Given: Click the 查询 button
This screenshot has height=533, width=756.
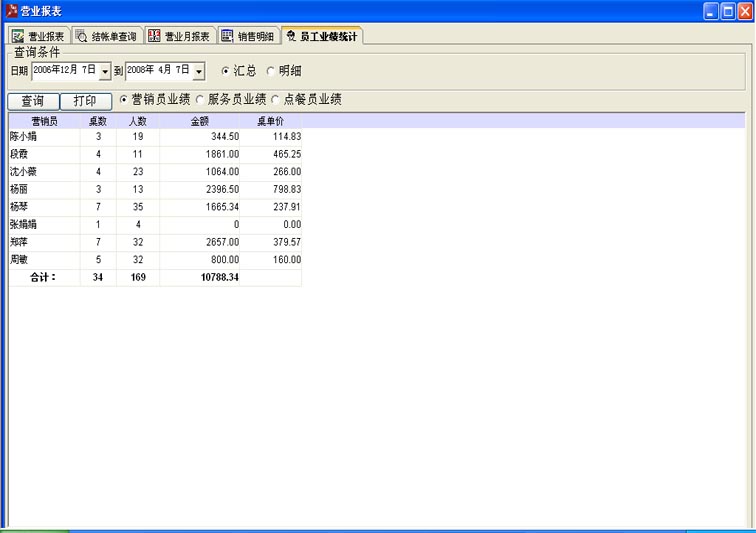Looking at the screenshot, I should (x=32, y=101).
